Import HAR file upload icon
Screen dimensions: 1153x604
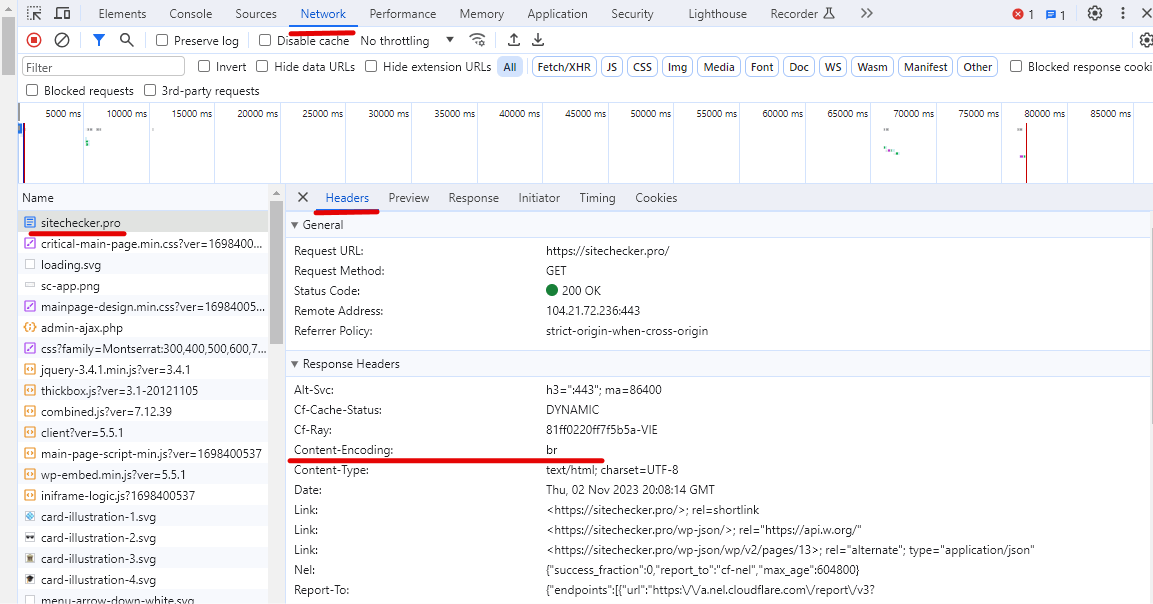[514, 40]
